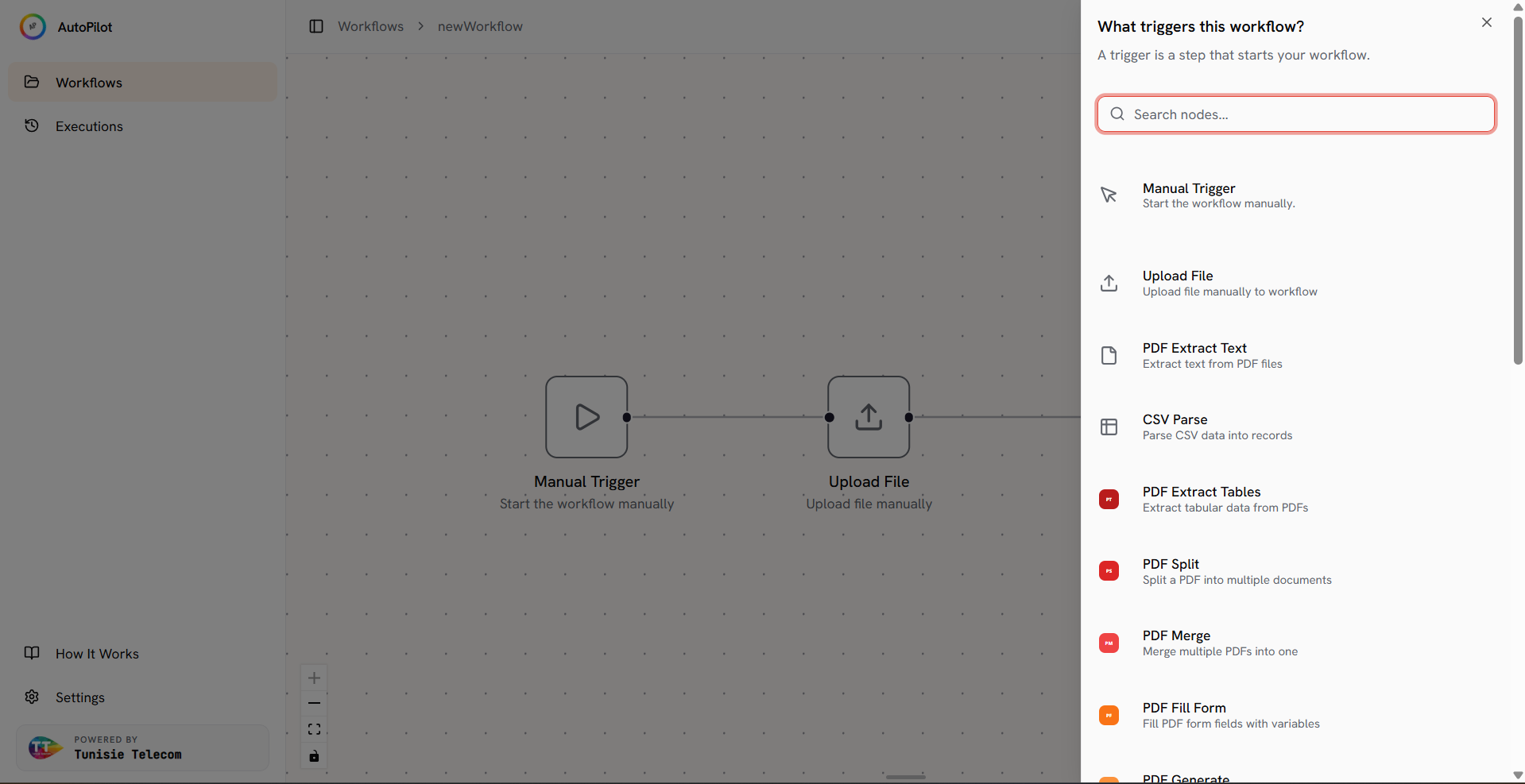Click the Manual Trigger cursor icon in the panel
The width and height of the screenshot is (1525, 784).
coord(1109,195)
